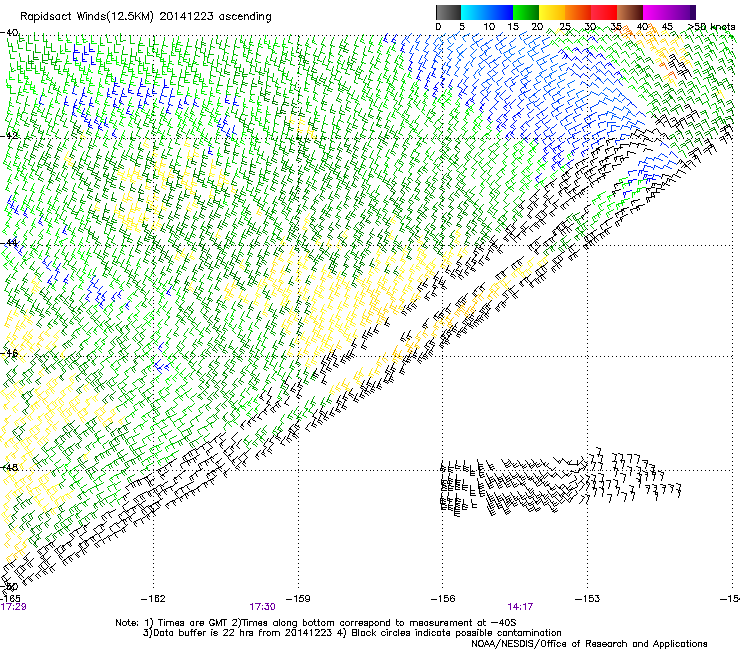Screen dimensions: 740x650
Task: Click the purple '17:30' time label
Action: pyautogui.click(x=262, y=607)
